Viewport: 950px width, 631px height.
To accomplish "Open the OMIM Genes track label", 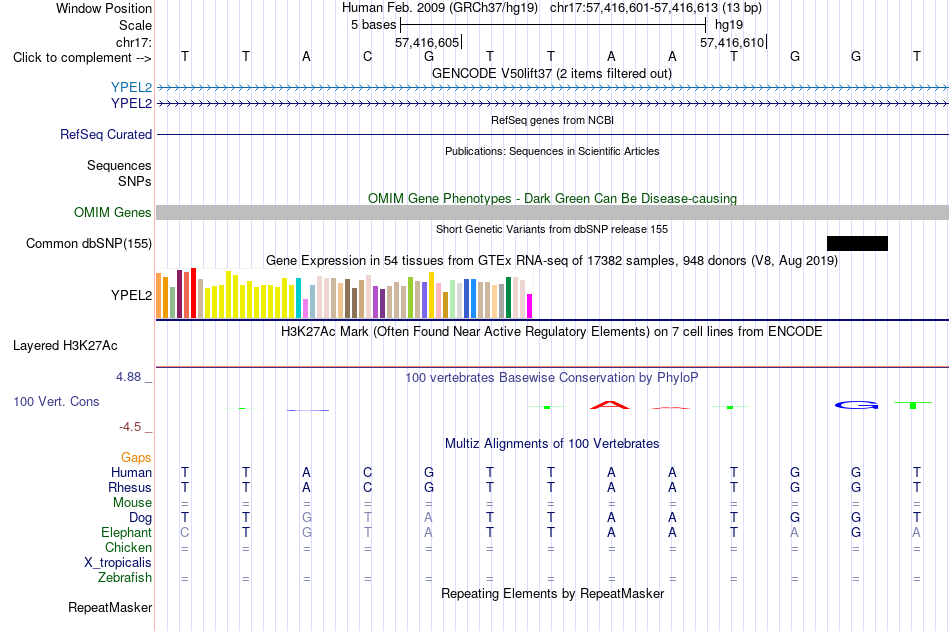I will coord(113,212).
